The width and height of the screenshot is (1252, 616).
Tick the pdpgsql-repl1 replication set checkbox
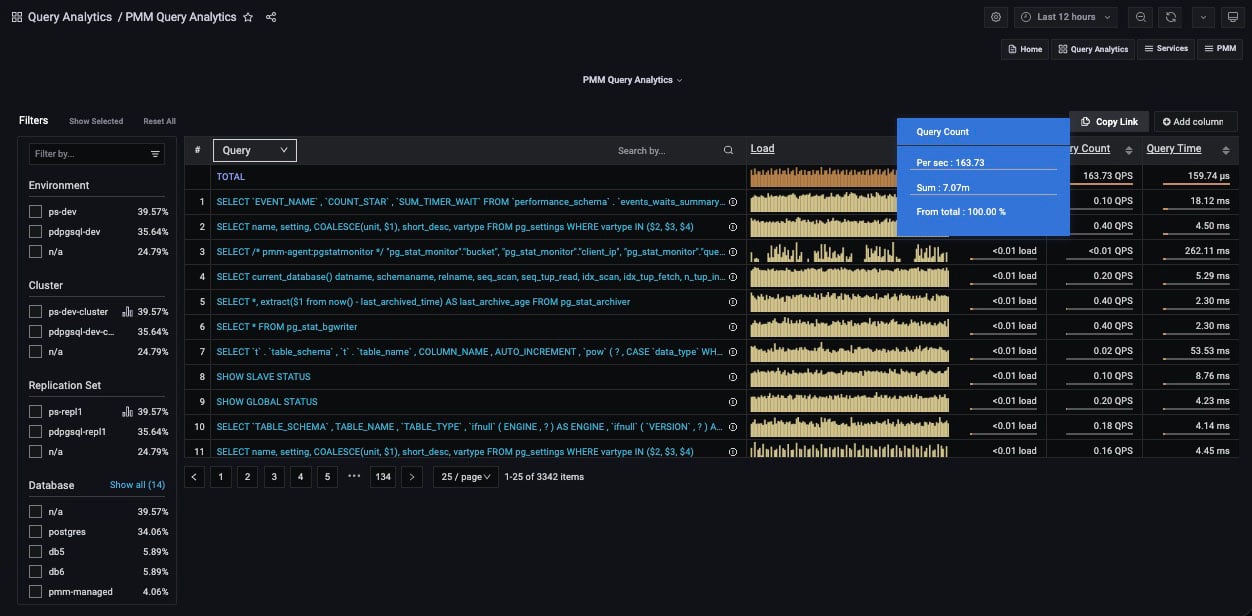(x=36, y=432)
